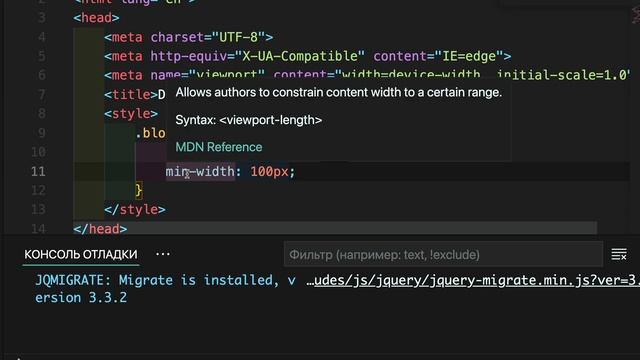This screenshot has height=360, width=640.
Task: Select the opening head tag on line 3
Action: 96,18
